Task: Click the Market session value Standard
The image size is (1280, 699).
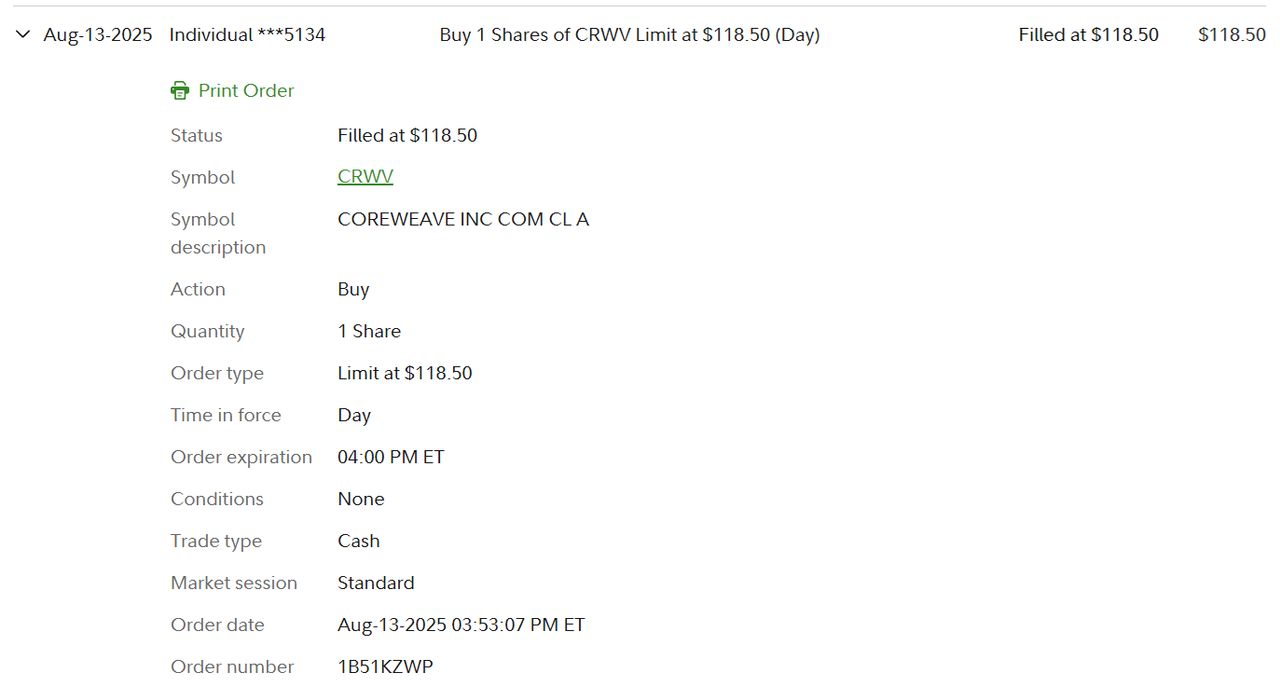Action: pos(375,583)
